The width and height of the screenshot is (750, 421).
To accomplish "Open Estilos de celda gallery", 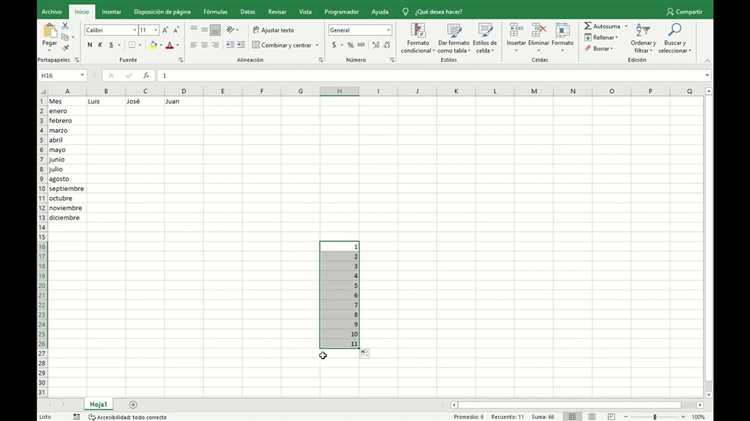I will click(485, 38).
